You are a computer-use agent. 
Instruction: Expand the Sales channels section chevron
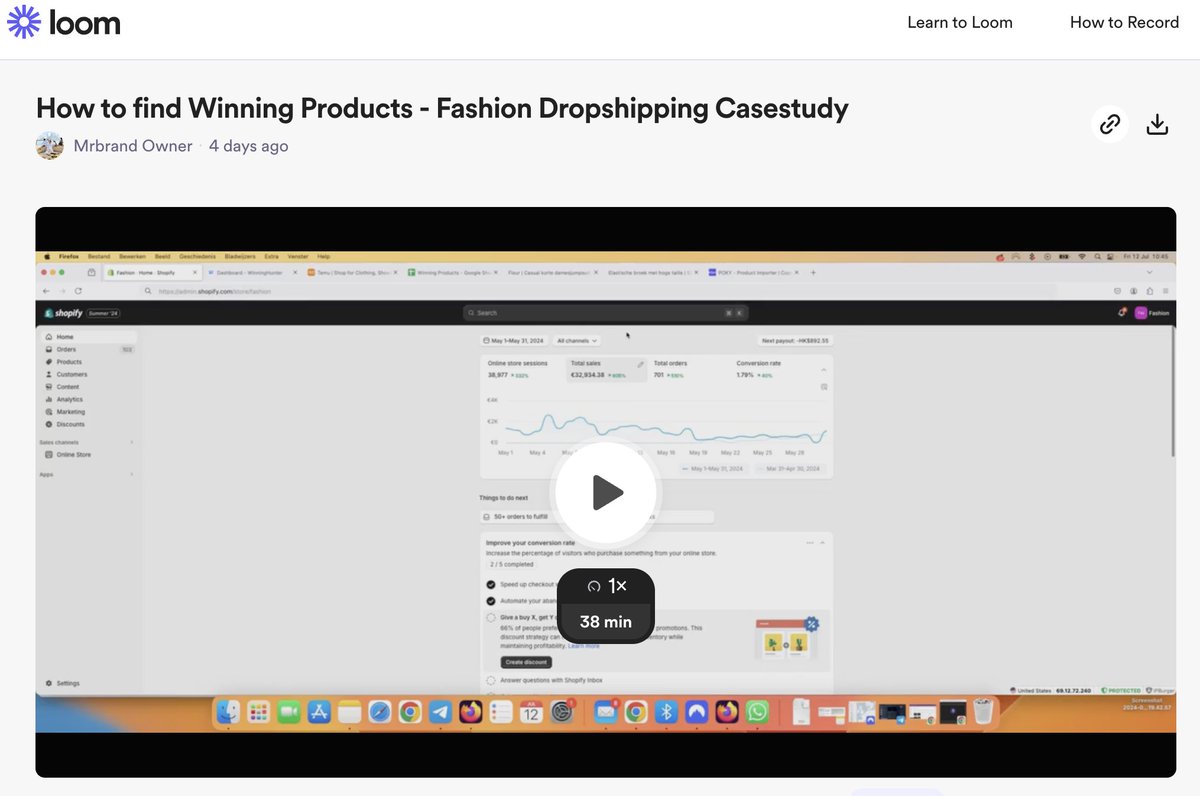tap(131, 442)
